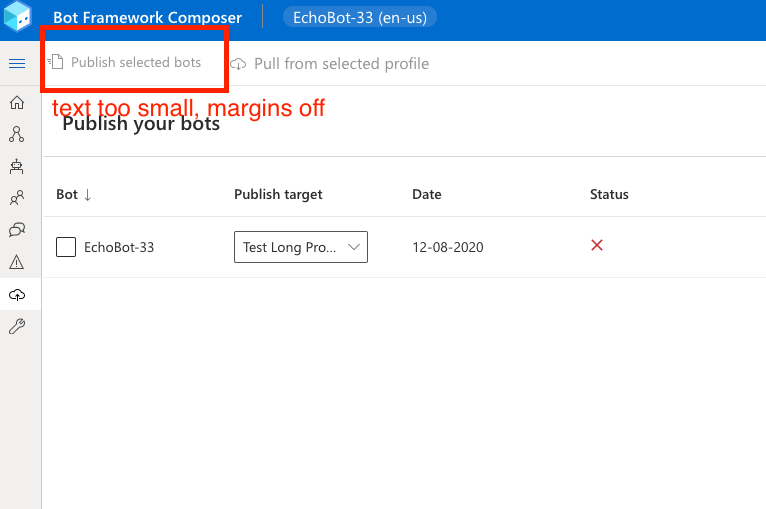Click Pull from selected profile toolbar button
Image resolution: width=766 pixels, height=509 pixels.
pyautogui.click(x=330, y=64)
